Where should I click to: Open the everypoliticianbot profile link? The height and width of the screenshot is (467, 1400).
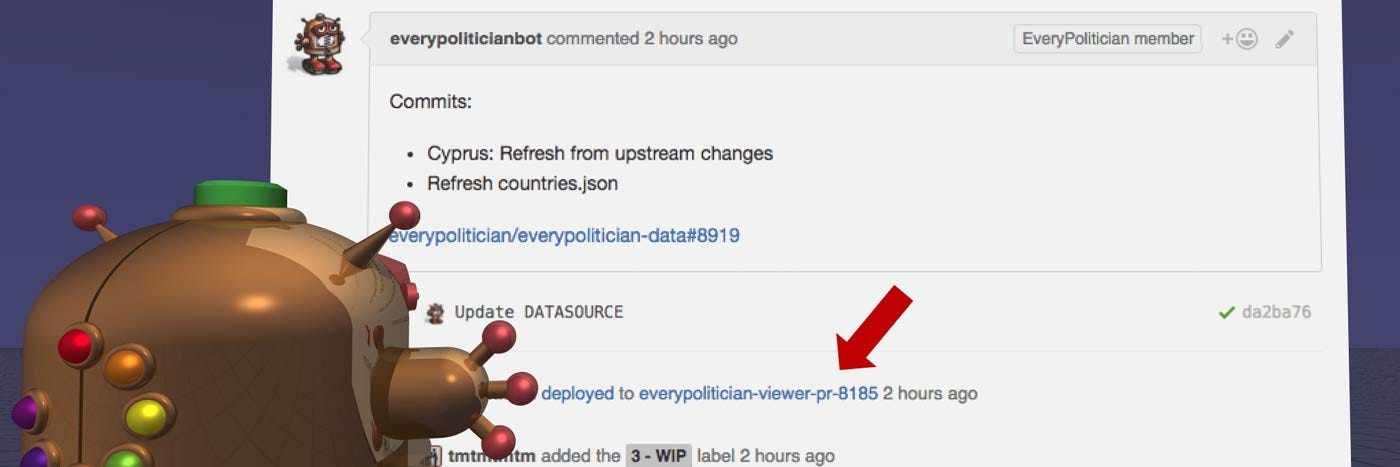(466, 39)
